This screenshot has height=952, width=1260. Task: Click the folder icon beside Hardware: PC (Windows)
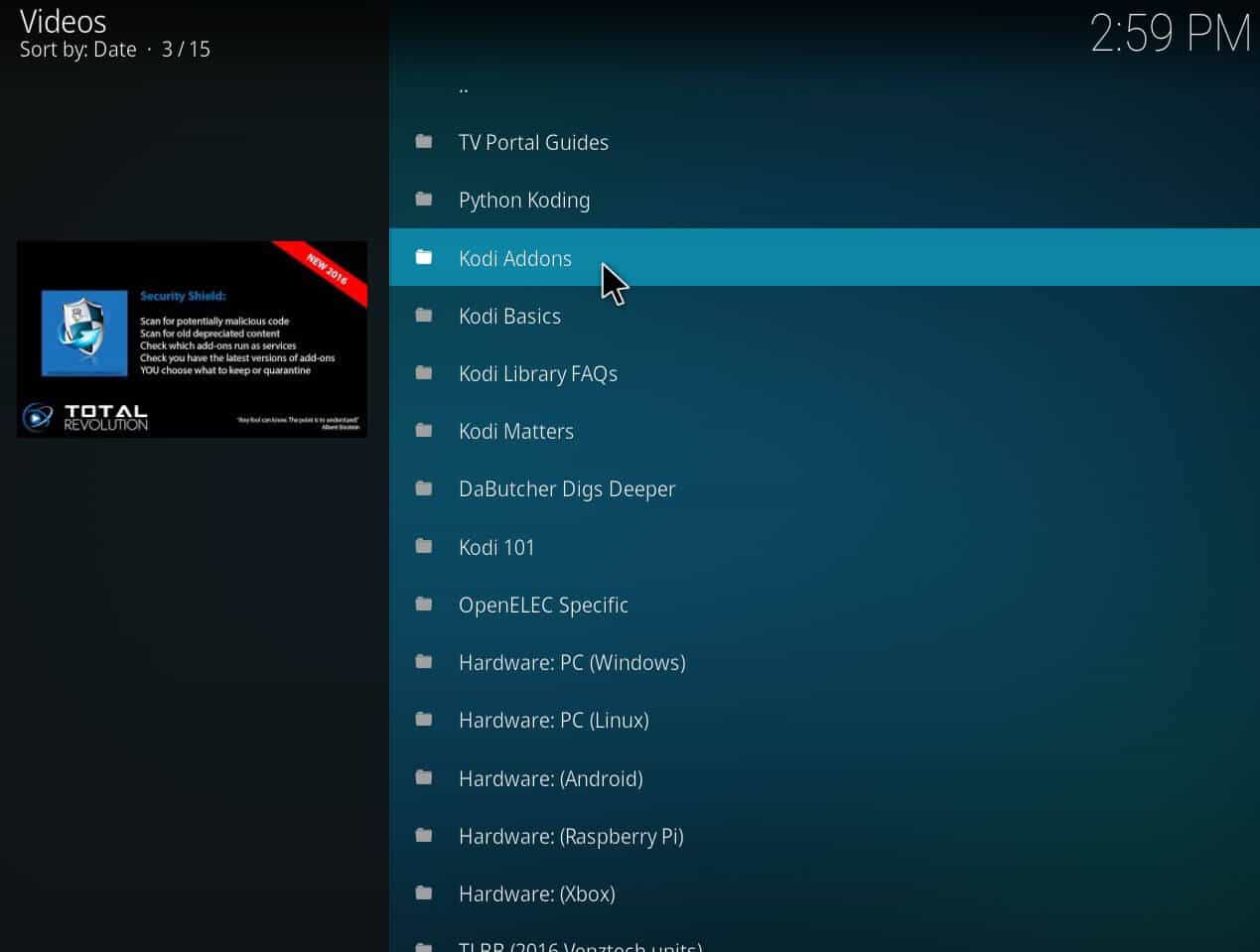[424, 662]
